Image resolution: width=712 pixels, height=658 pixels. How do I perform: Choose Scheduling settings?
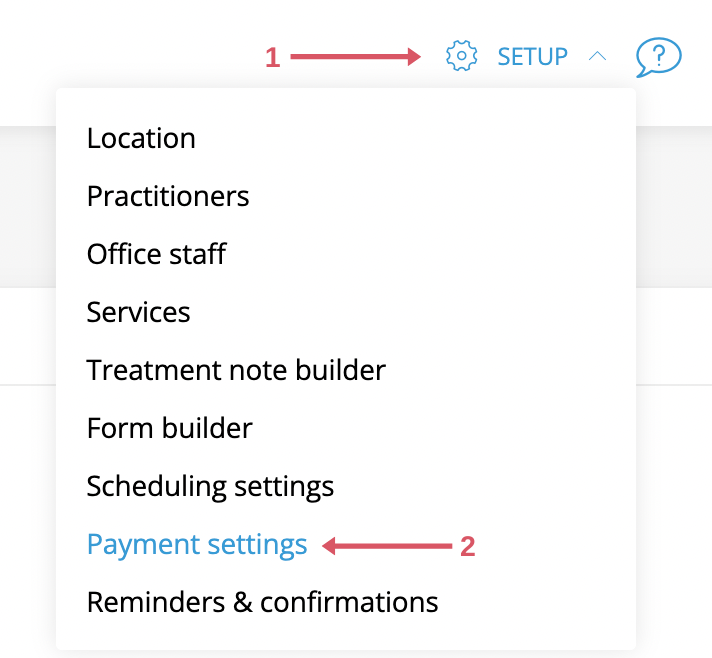210,486
